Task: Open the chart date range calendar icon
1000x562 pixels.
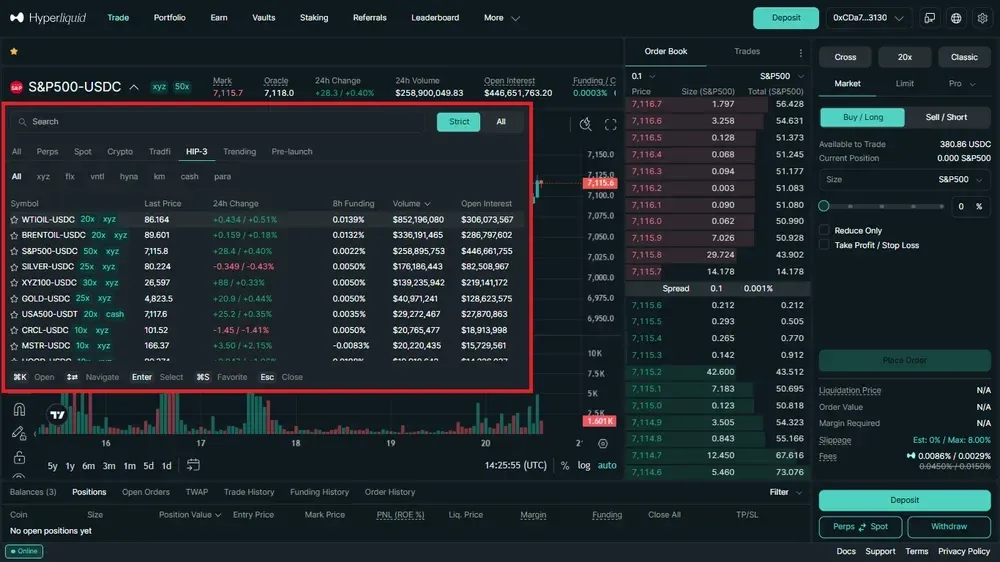Action: click(x=193, y=465)
